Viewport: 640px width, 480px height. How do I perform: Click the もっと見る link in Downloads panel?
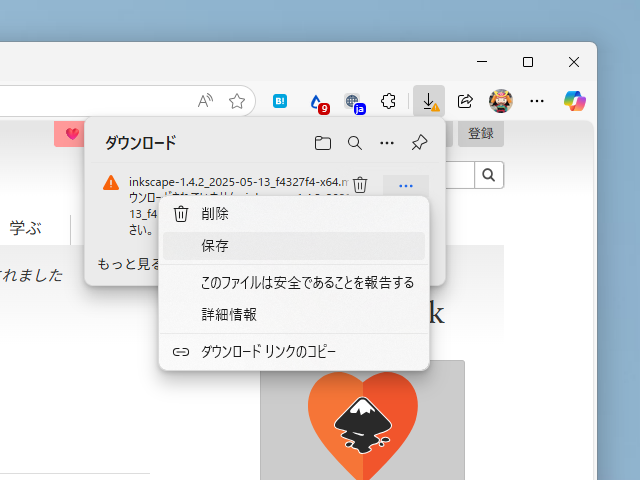click(x=129, y=264)
